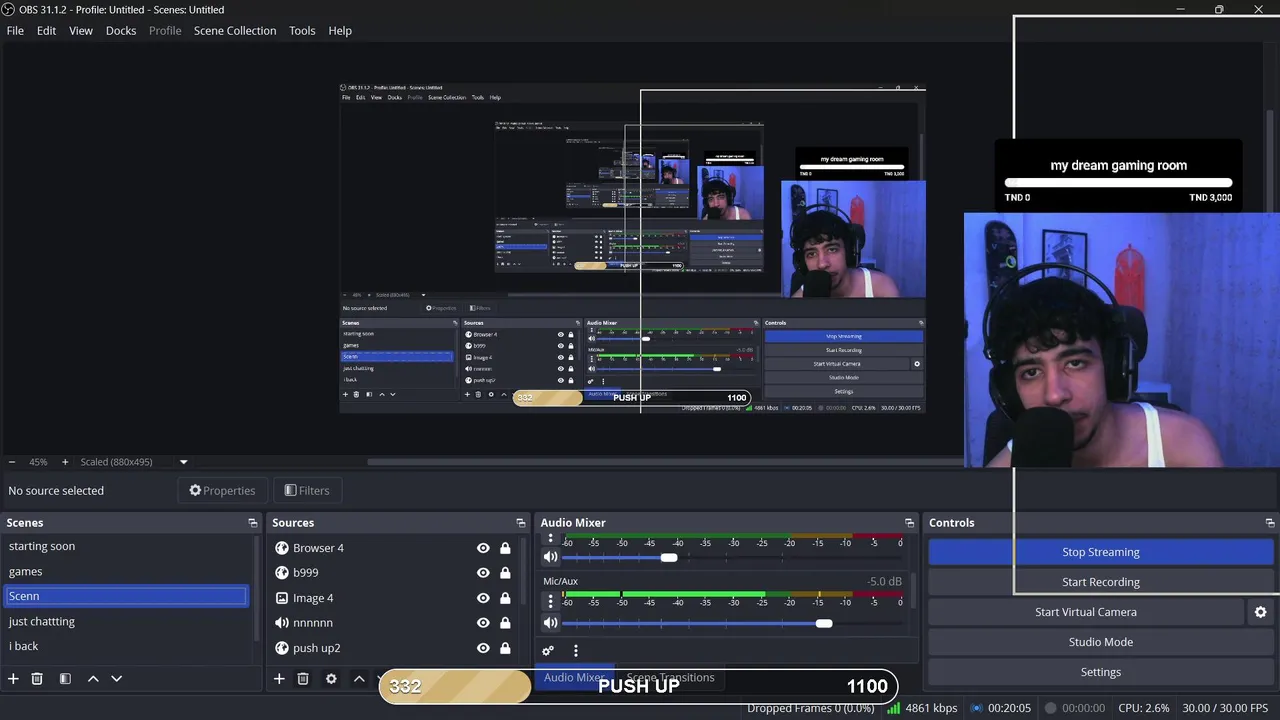Unlock the nnnnnn source
Screen dimensions: 1280x720
(x=505, y=623)
